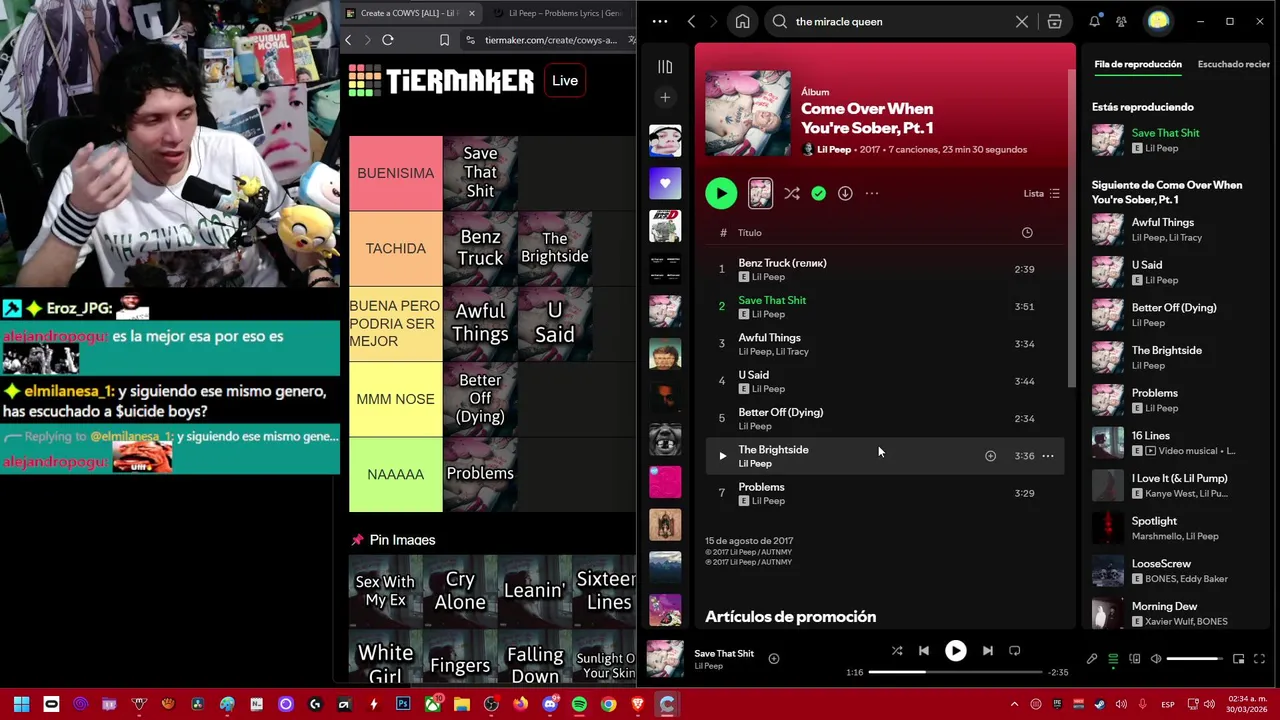Screen dimensions: 1280x720
Task: Click album preview thumbnail next to play
Action: [x=760, y=193]
